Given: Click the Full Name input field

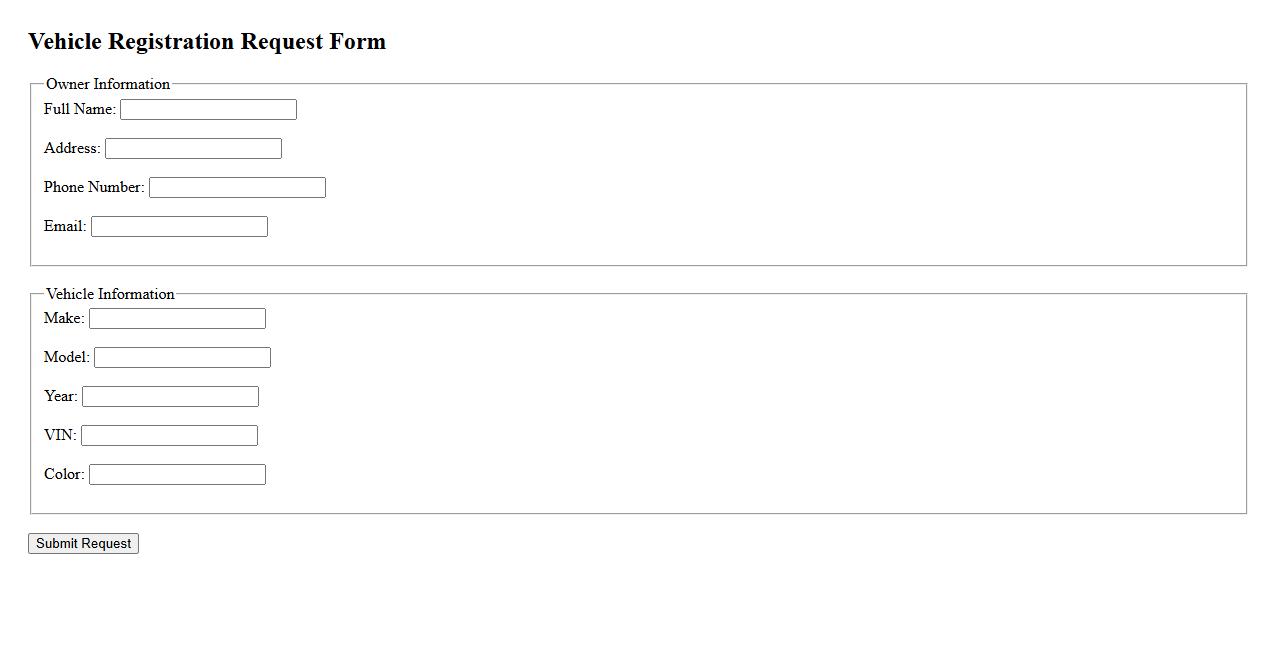Looking at the screenshot, I should tap(208, 109).
